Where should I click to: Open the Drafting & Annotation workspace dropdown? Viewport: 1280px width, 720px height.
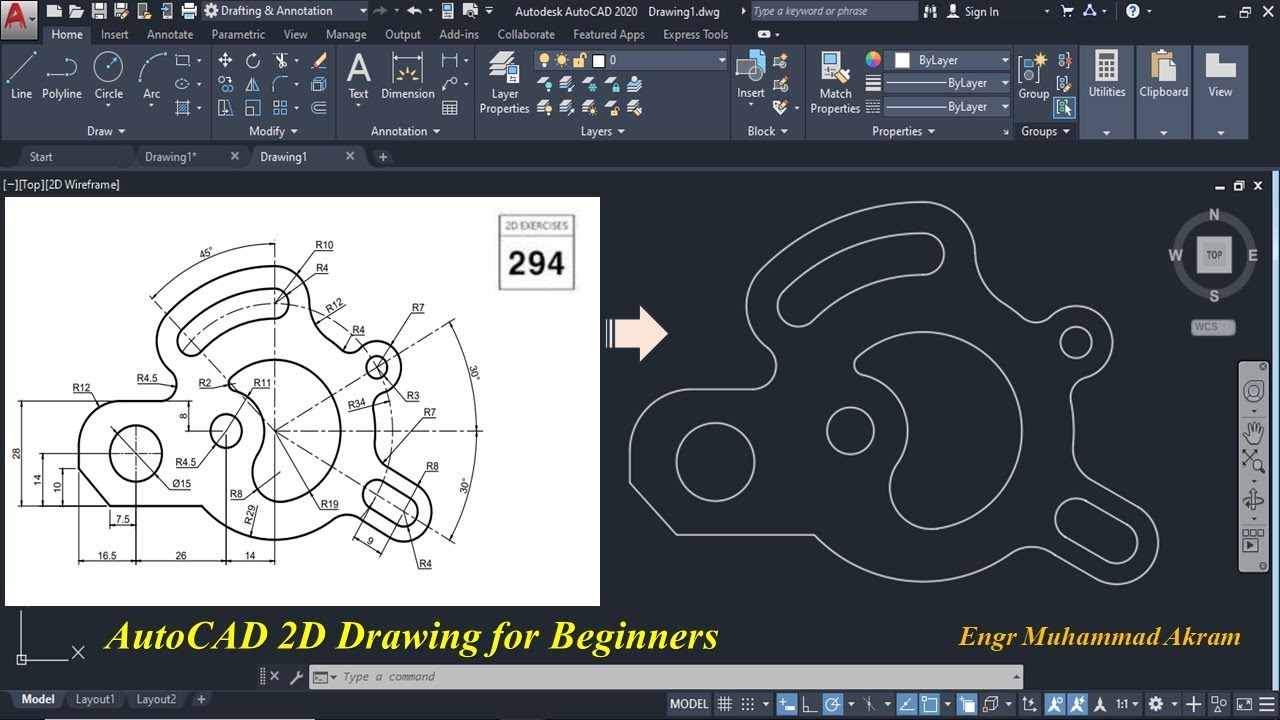pos(285,11)
